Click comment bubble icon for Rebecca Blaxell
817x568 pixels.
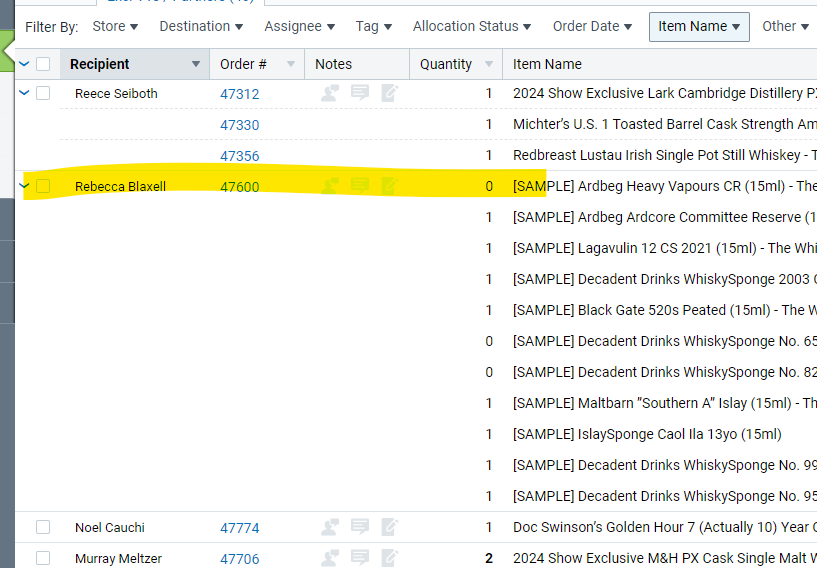[x=360, y=186]
